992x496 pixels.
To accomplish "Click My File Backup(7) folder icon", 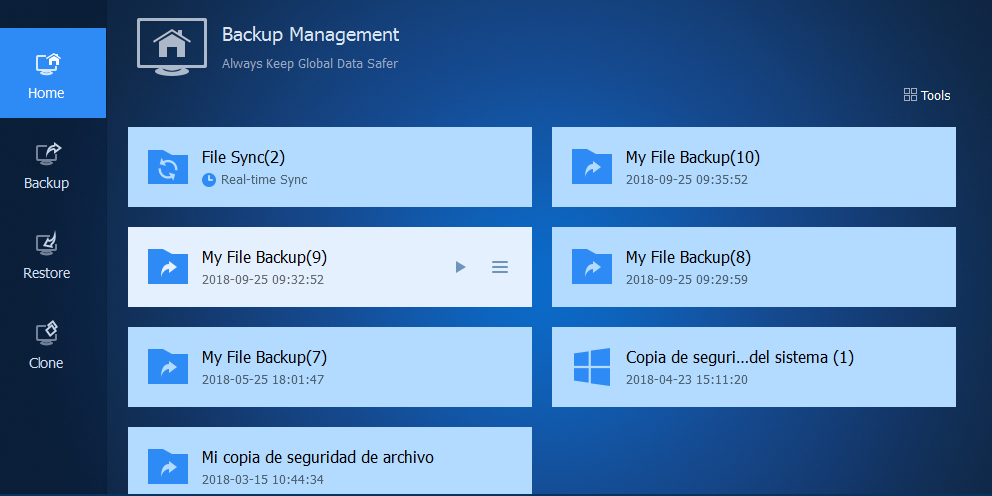I will point(168,367).
